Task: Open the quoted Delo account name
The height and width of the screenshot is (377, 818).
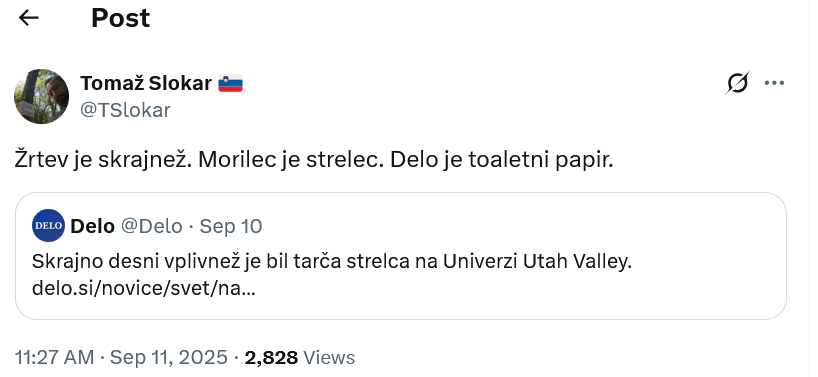Action: tap(92, 226)
